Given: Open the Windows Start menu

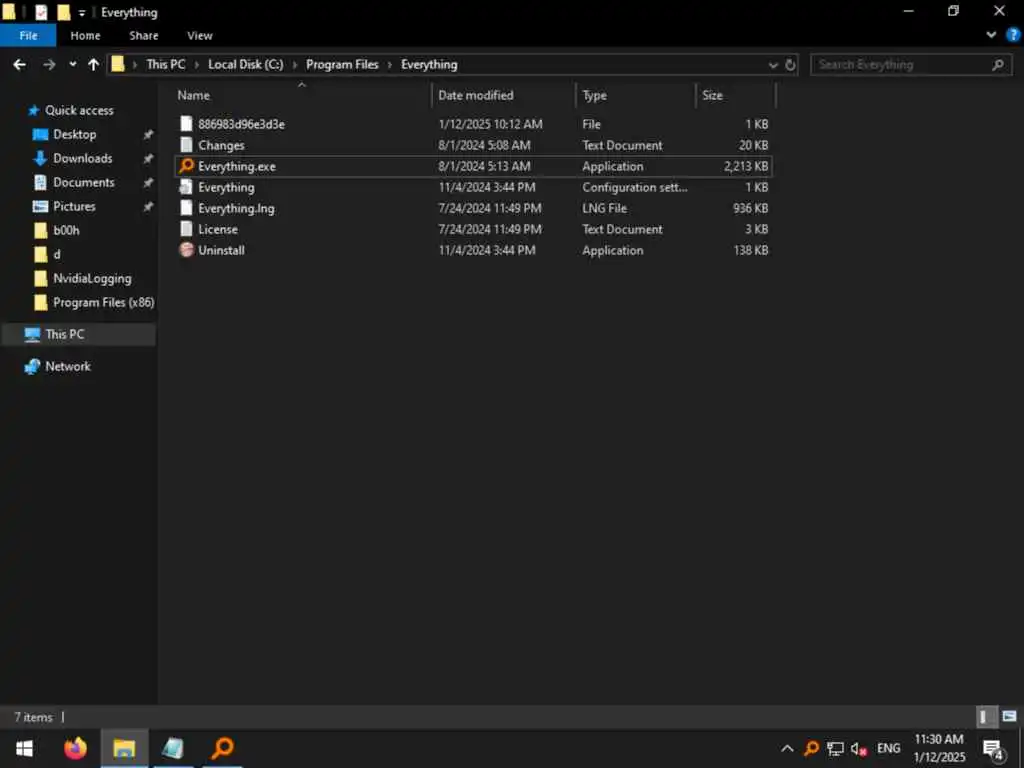Looking at the screenshot, I should pos(24,748).
